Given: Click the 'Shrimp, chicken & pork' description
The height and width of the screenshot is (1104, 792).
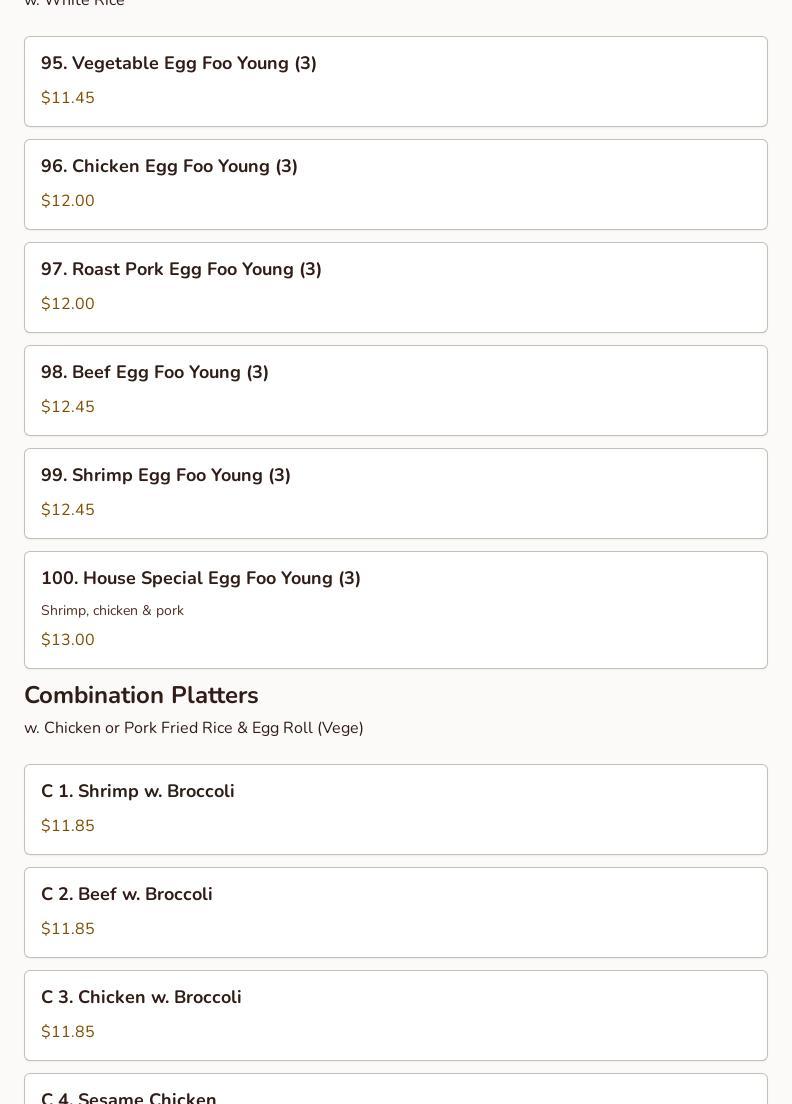Looking at the screenshot, I should 112,610.
